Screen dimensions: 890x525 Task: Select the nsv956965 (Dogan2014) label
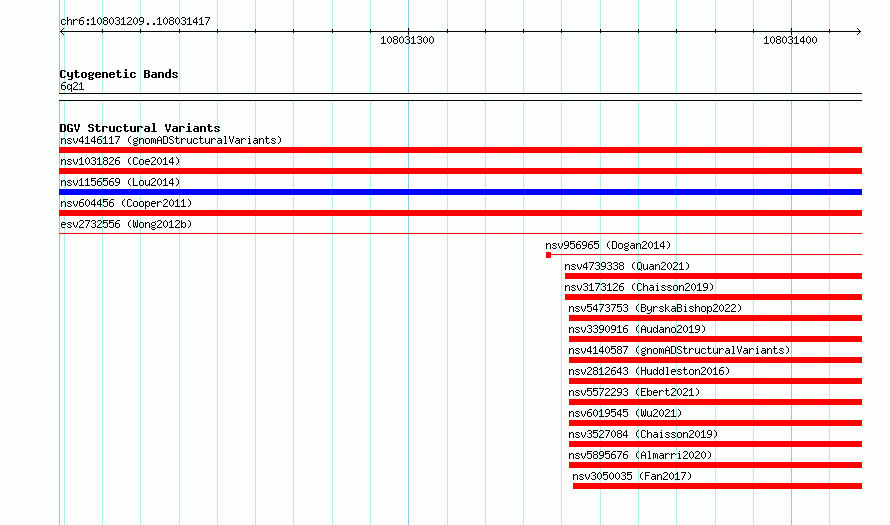tap(608, 245)
